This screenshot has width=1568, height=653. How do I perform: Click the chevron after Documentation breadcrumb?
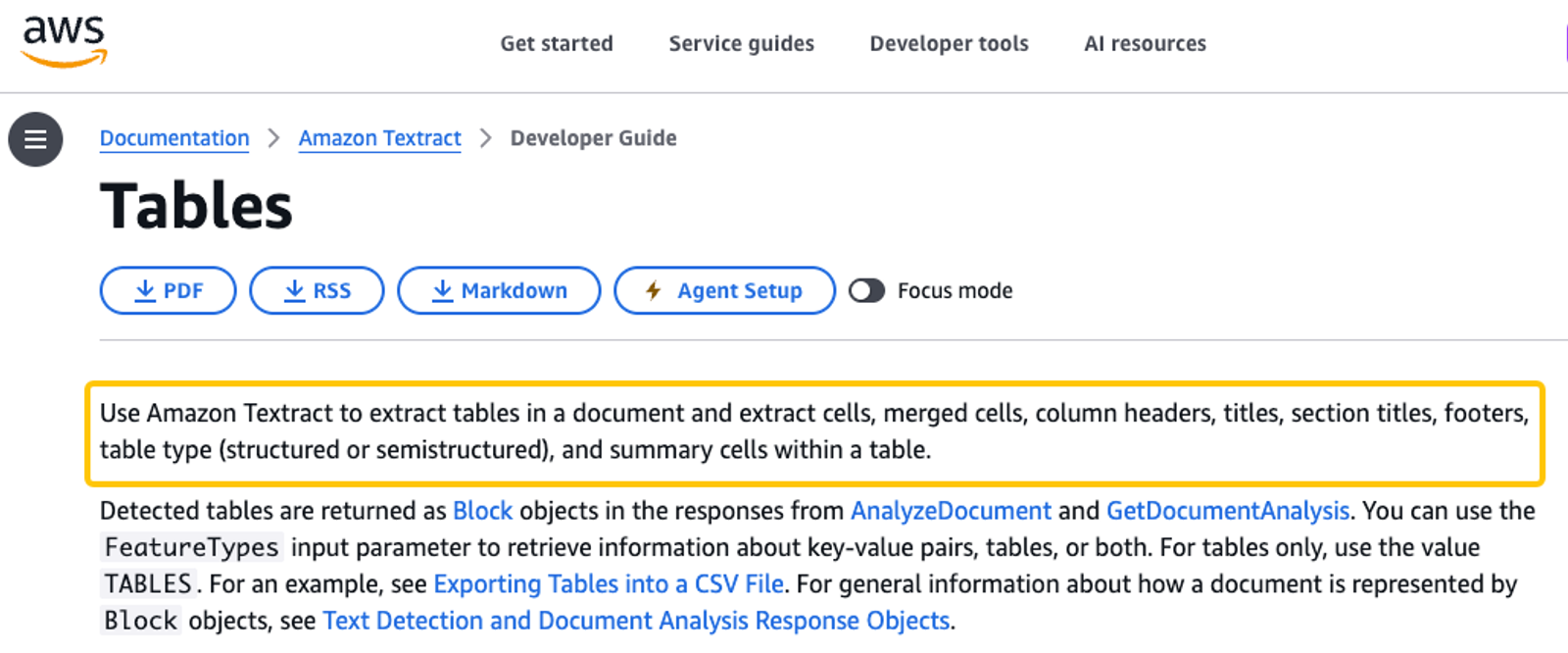tap(274, 138)
